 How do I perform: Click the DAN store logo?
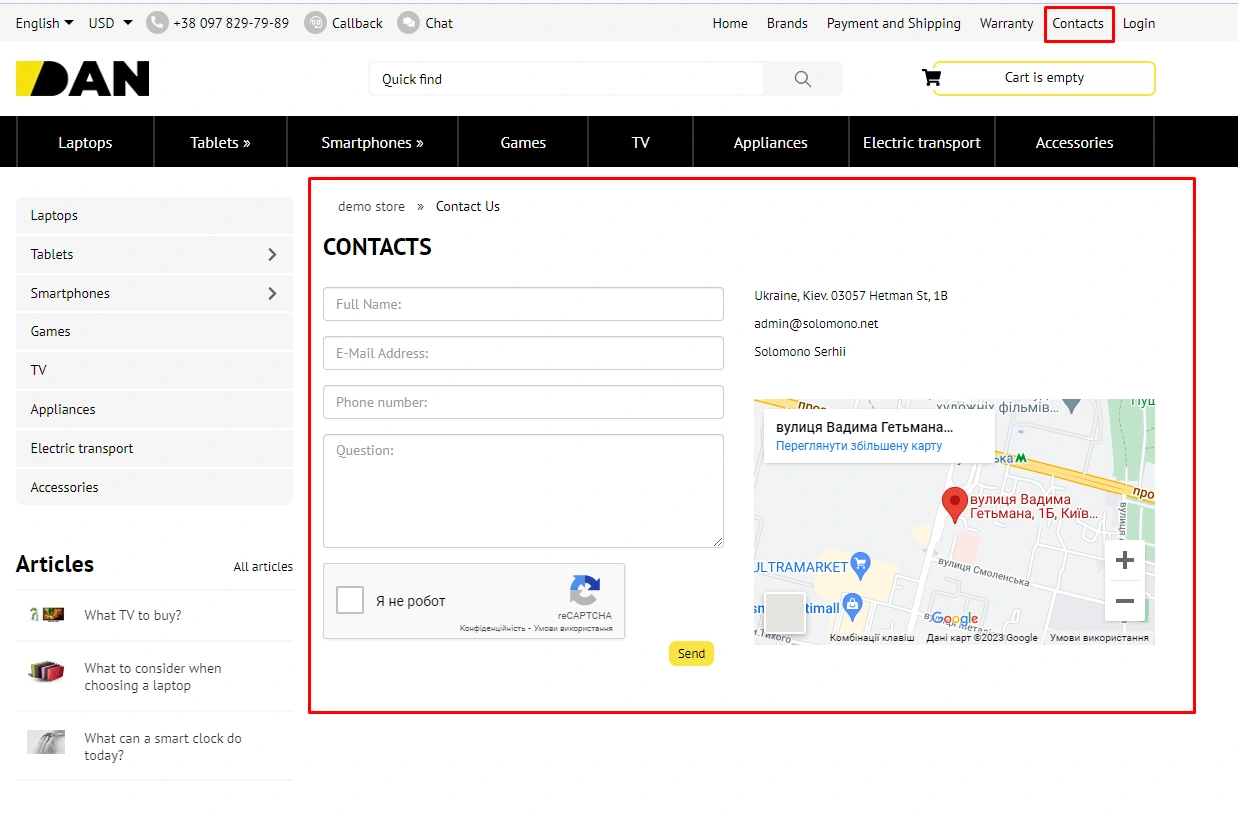tap(83, 79)
